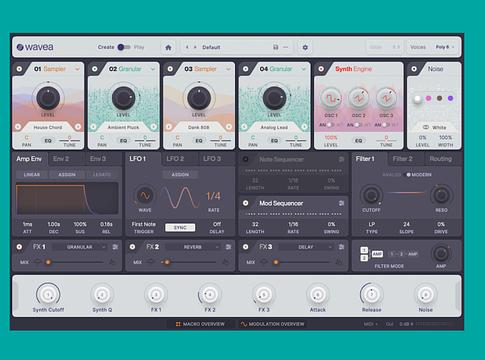Expand 04 Granular engine type dropdown
The height and width of the screenshot is (360, 485).
click(x=304, y=69)
